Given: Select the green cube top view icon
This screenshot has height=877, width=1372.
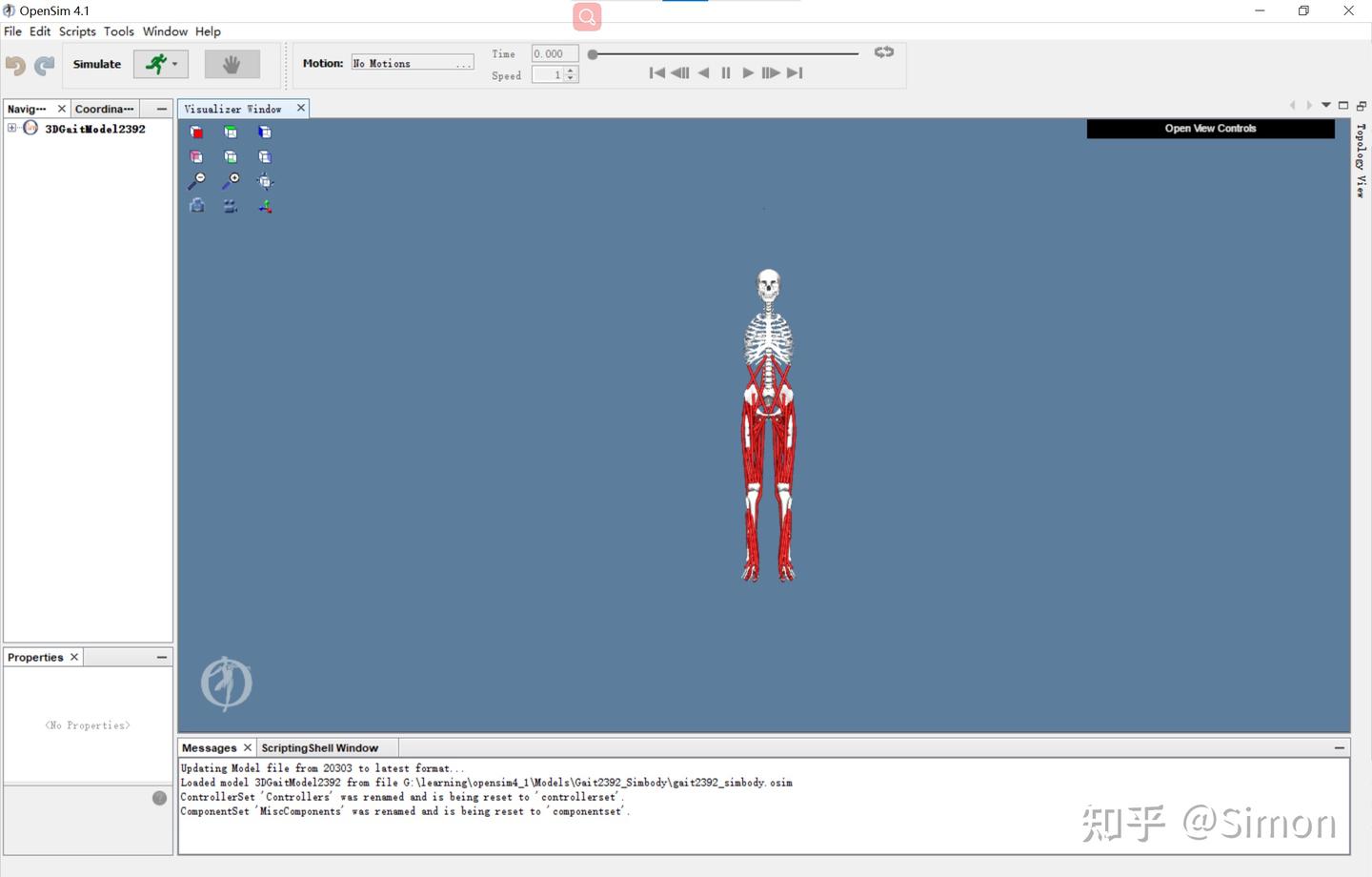Looking at the screenshot, I should click(231, 132).
